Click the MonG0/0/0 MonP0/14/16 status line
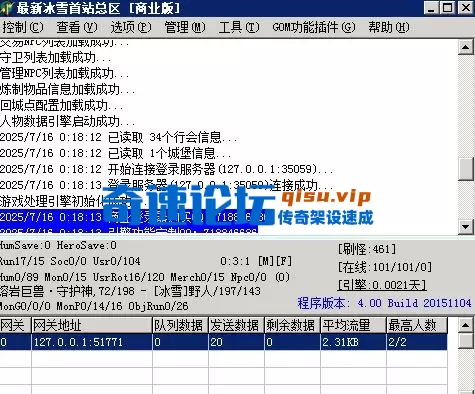 click(94, 306)
